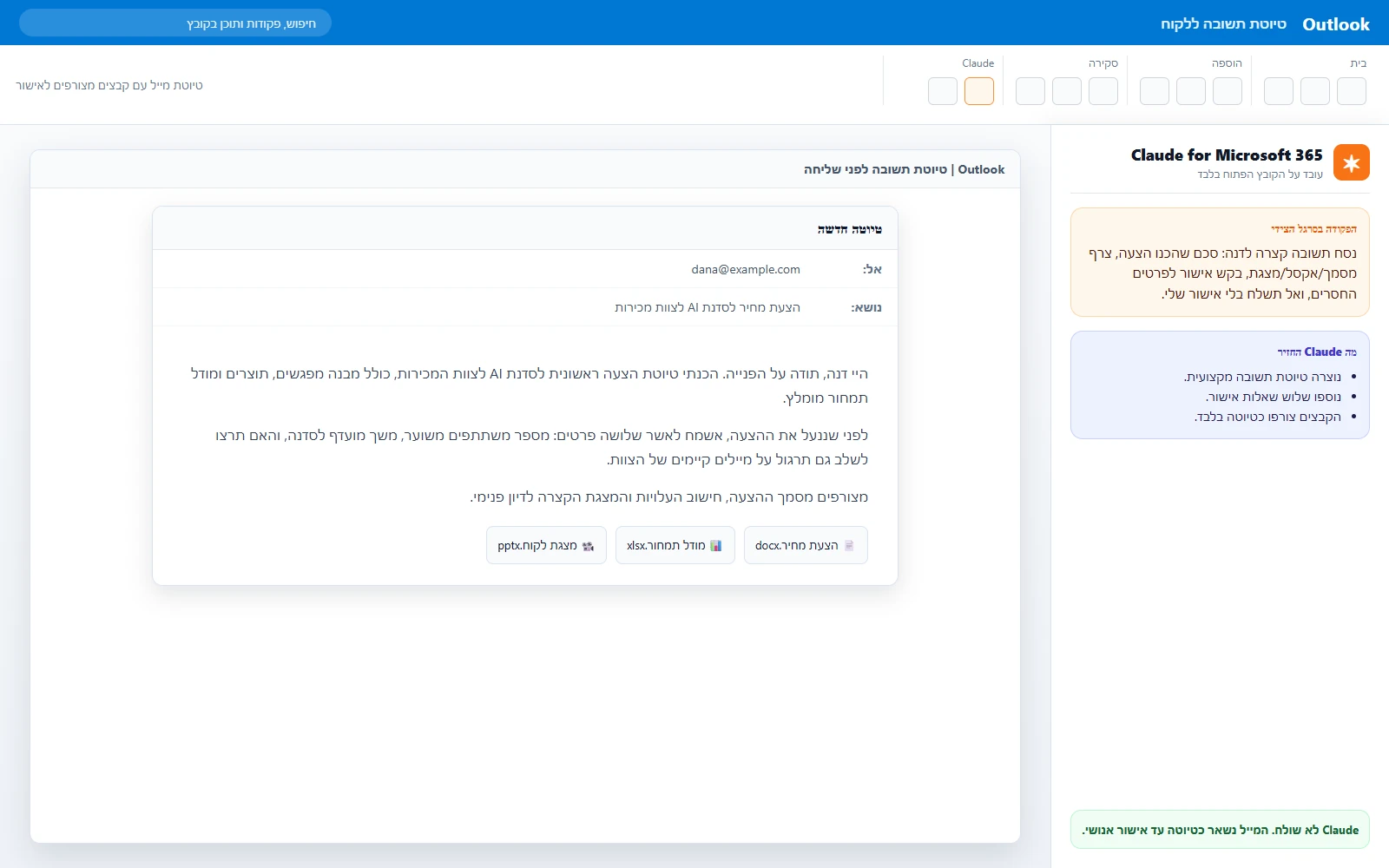Click the highlighted orange button in Claude ribbon group

click(x=979, y=91)
